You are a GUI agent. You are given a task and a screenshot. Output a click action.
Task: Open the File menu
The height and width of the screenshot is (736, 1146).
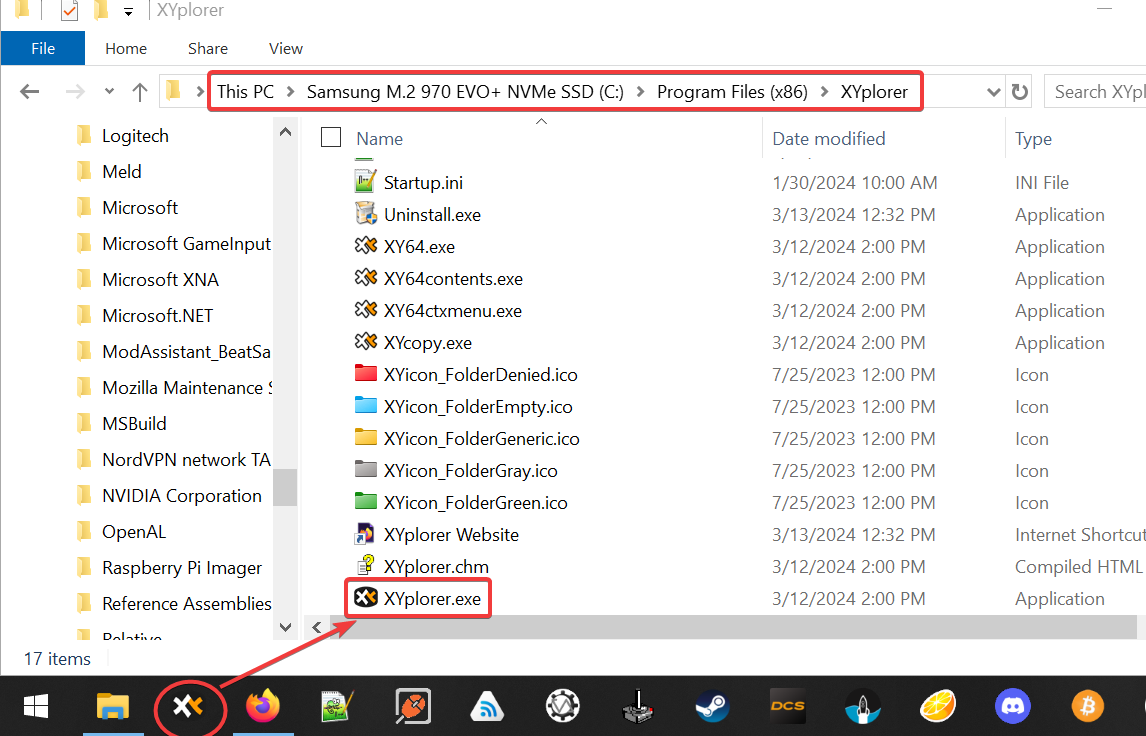[x=43, y=48]
